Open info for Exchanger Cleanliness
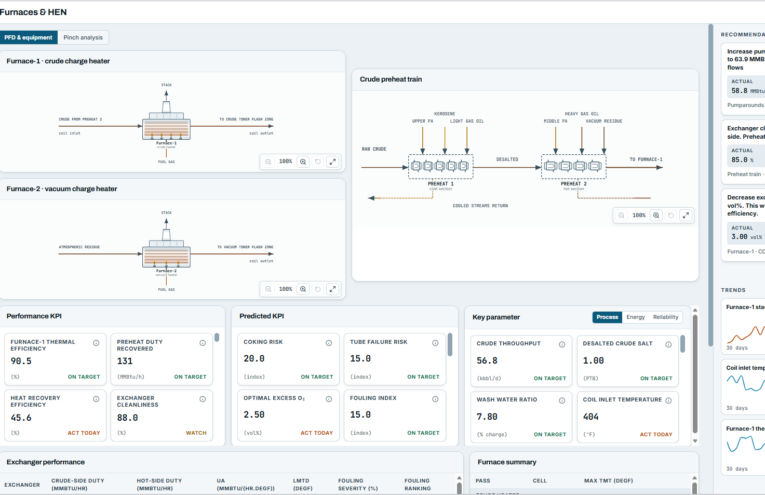Screen dimensions: 765x495 coord(202,399)
